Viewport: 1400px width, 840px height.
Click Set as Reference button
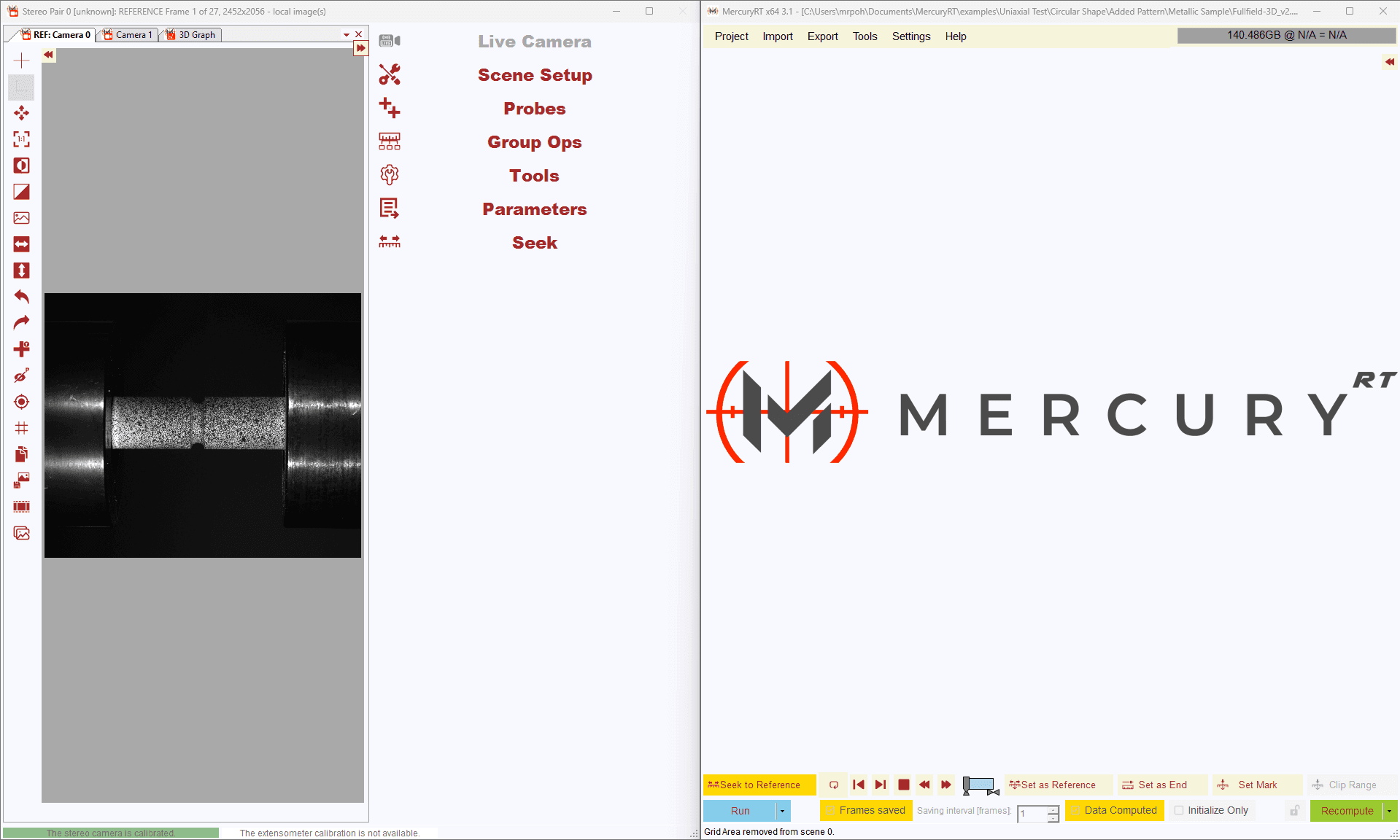1059,785
